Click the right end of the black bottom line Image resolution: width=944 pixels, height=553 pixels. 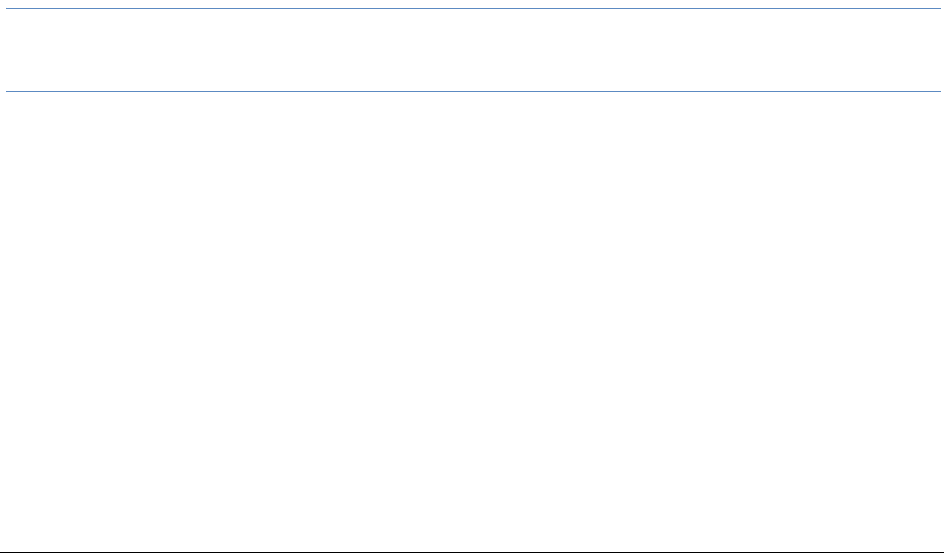(940, 547)
